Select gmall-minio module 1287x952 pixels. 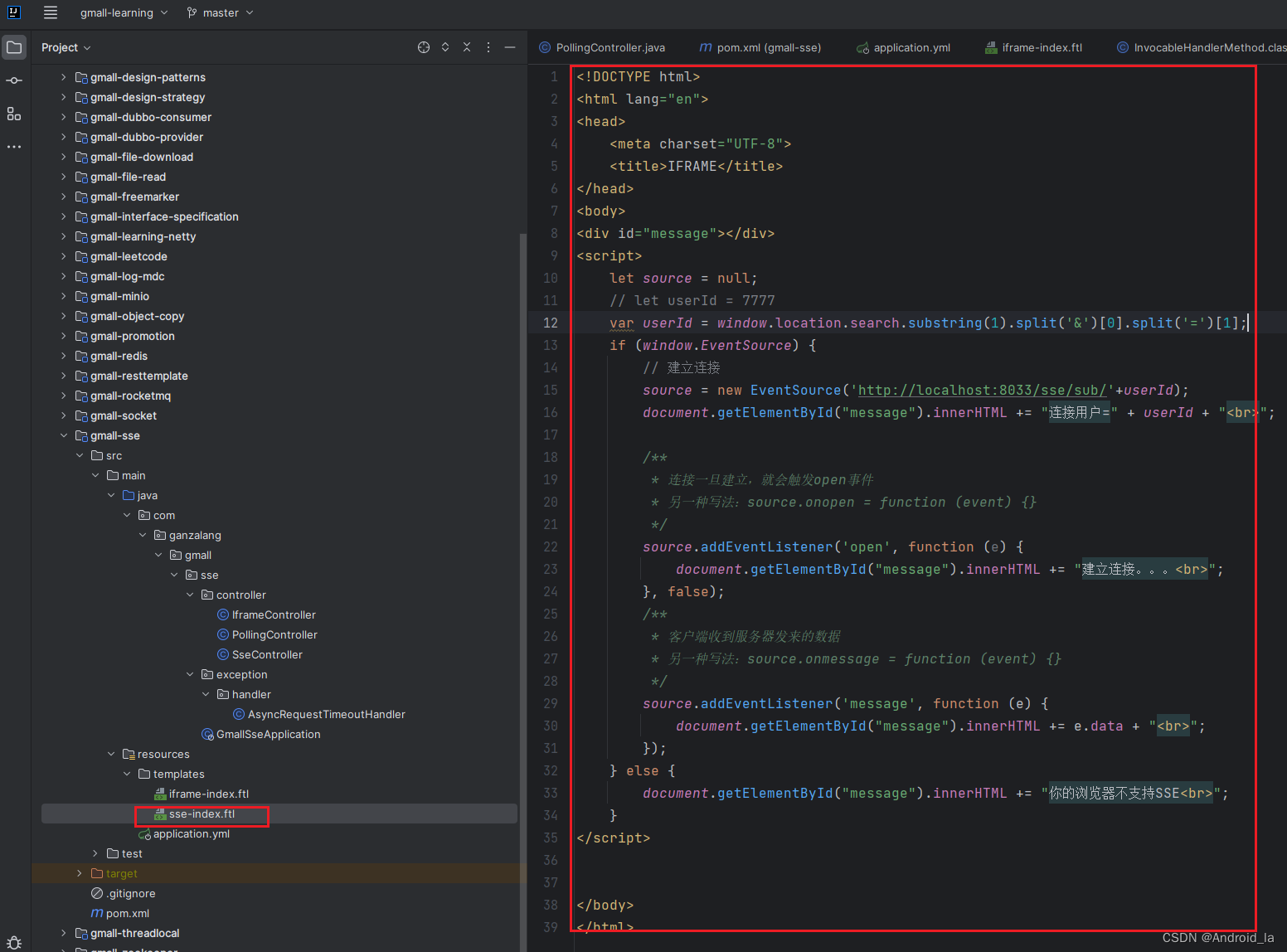(x=119, y=296)
